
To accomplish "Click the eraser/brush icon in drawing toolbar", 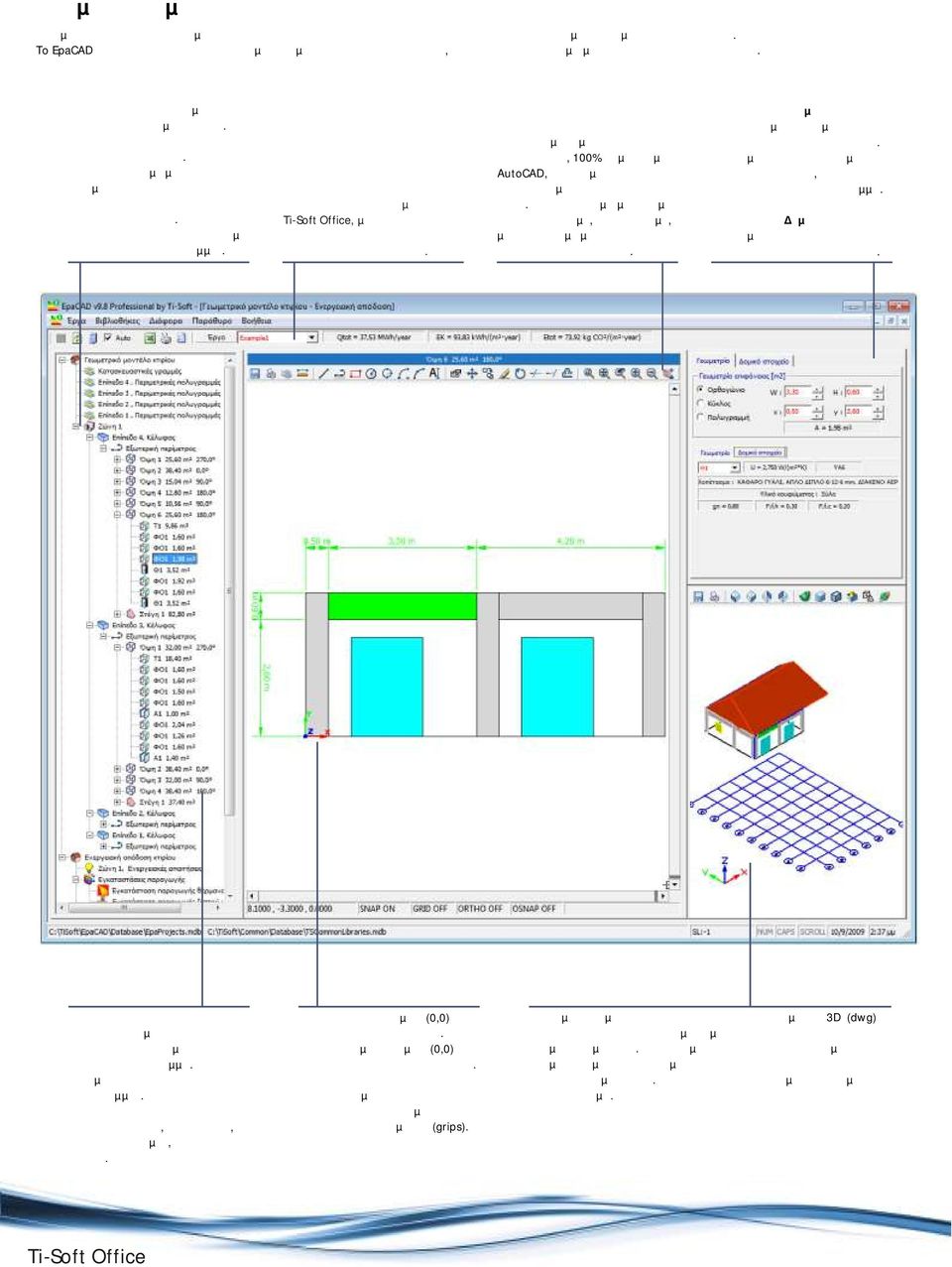I will point(504,373).
